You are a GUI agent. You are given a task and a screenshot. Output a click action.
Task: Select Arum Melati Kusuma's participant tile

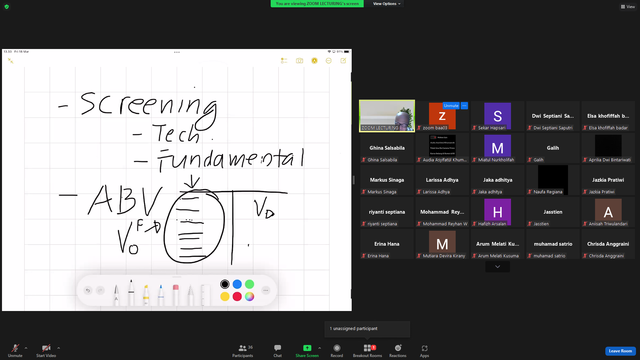click(x=498, y=244)
